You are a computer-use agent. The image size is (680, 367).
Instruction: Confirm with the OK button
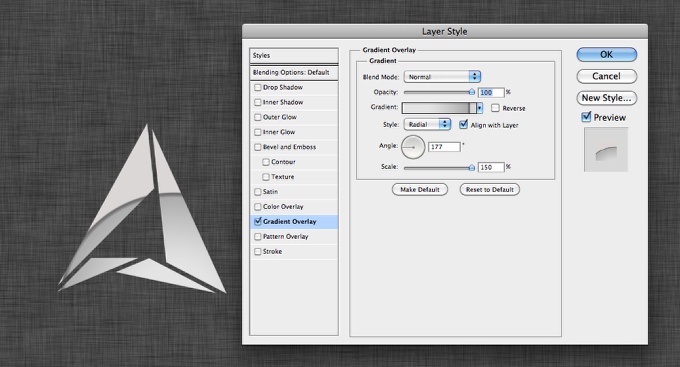tap(607, 55)
